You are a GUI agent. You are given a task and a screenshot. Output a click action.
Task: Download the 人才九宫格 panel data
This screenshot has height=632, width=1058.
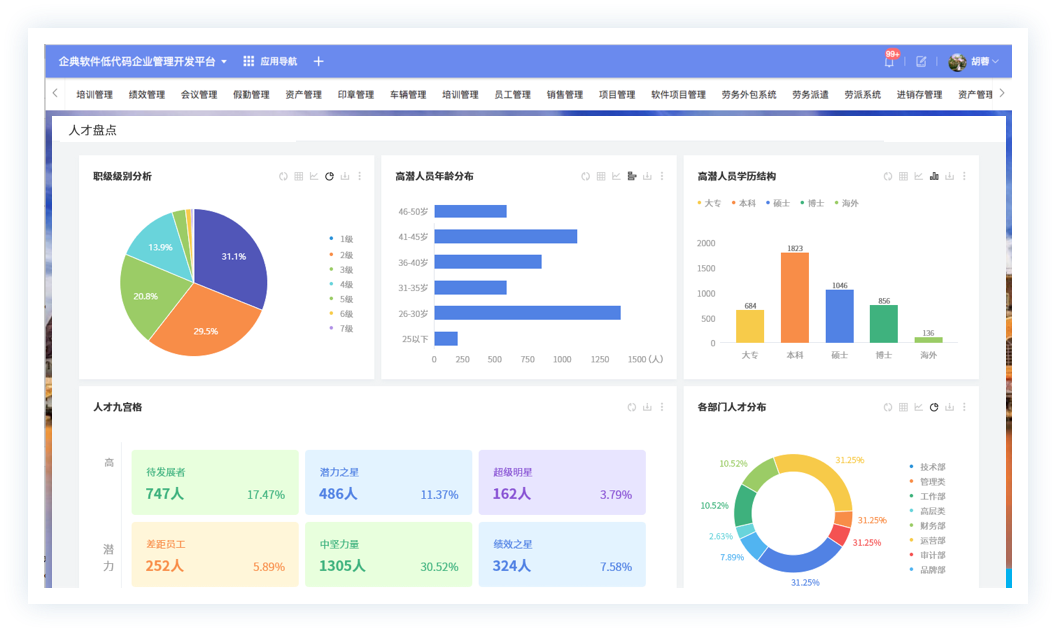pos(647,408)
